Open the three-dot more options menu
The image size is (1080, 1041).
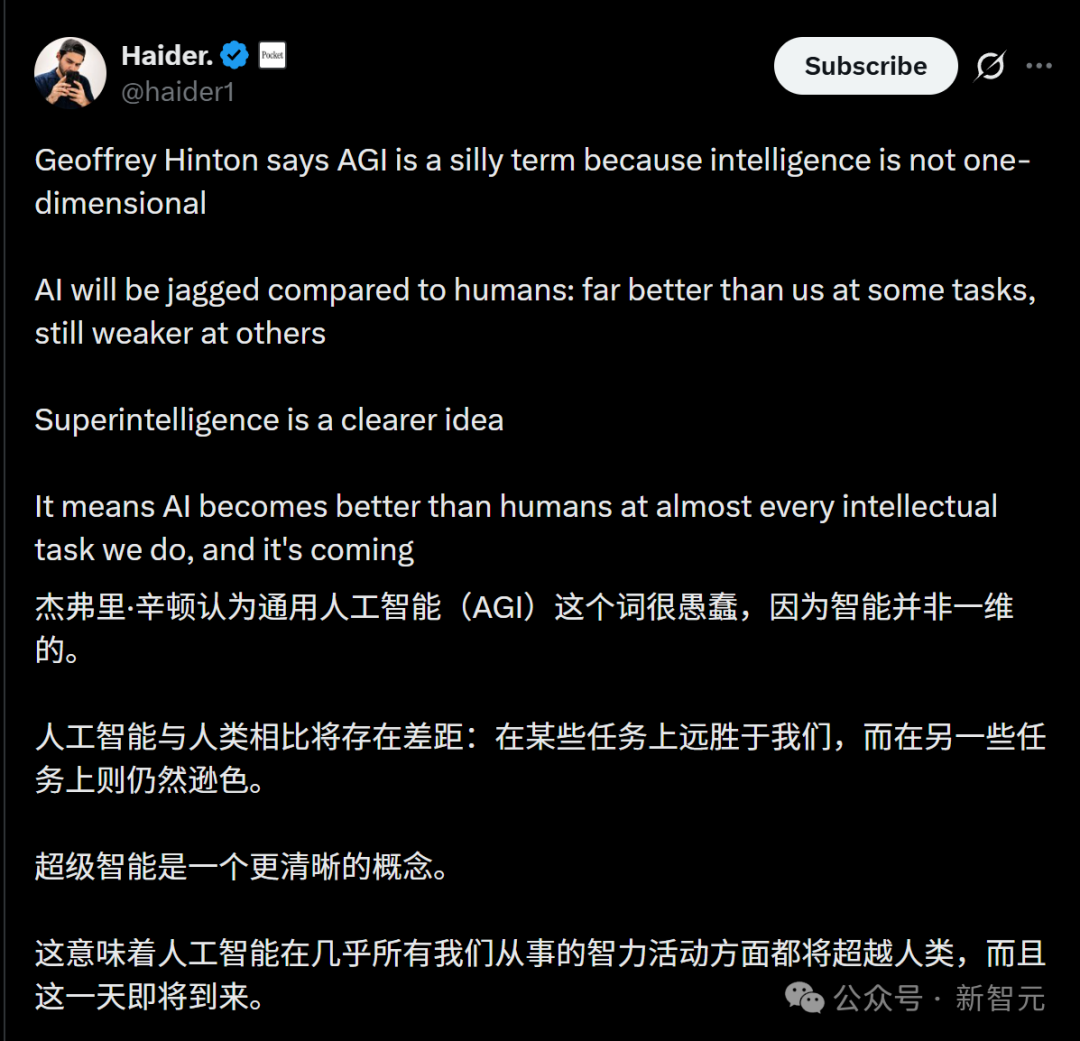(x=1041, y=64)
